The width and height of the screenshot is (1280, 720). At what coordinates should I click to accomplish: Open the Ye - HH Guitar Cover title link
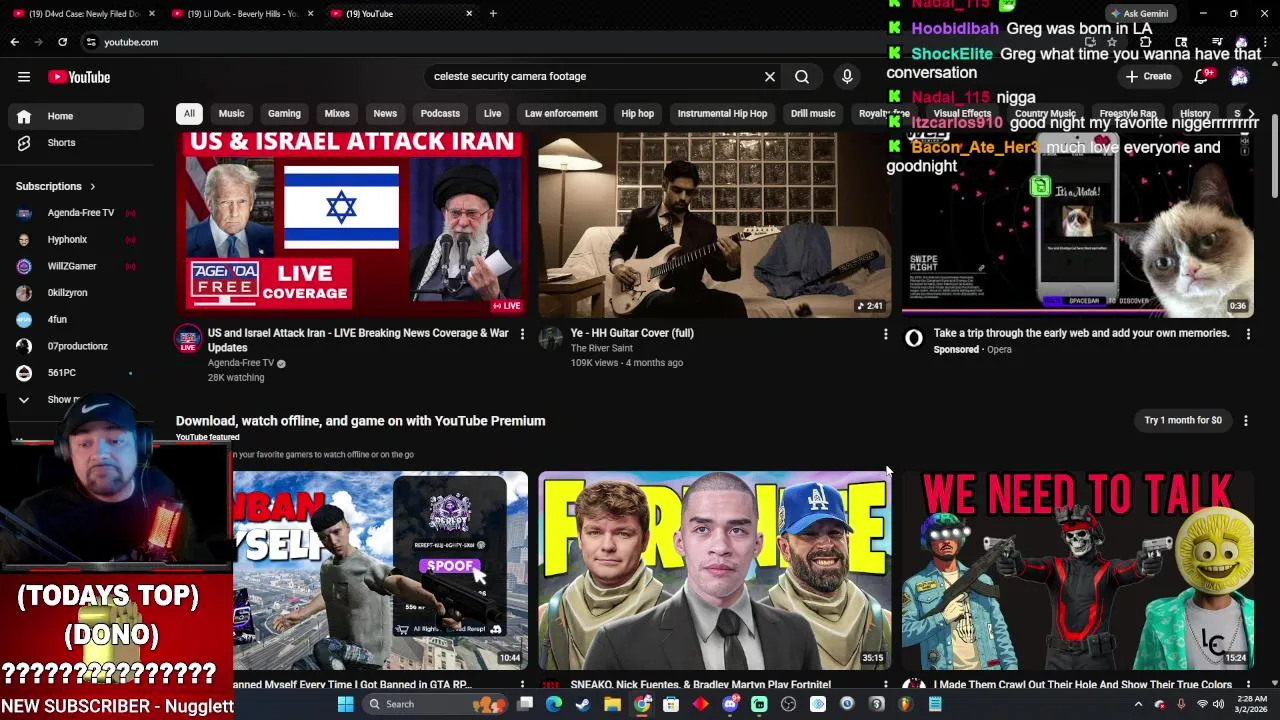pos(632,333)
